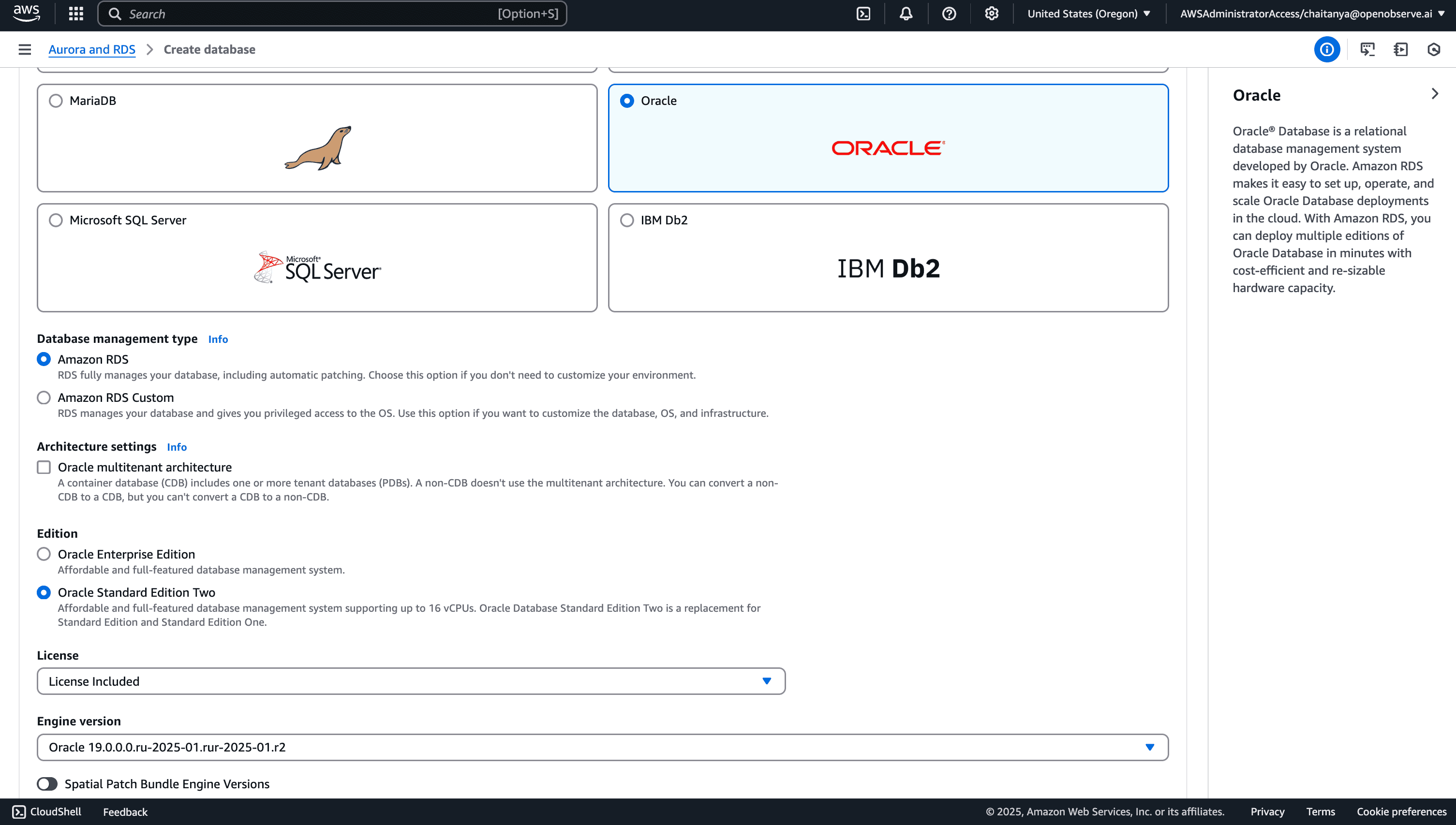Toggle Spatial Patch Bundle Engine Versions

(47, 783)
